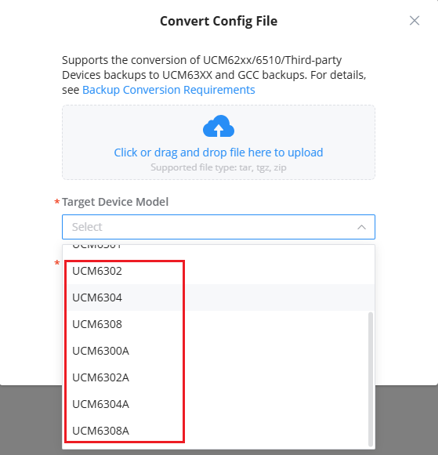This screenshot has width=438, height=455.
Task: Choose the highlighted UCM6304 option
Action: [218, 297]
